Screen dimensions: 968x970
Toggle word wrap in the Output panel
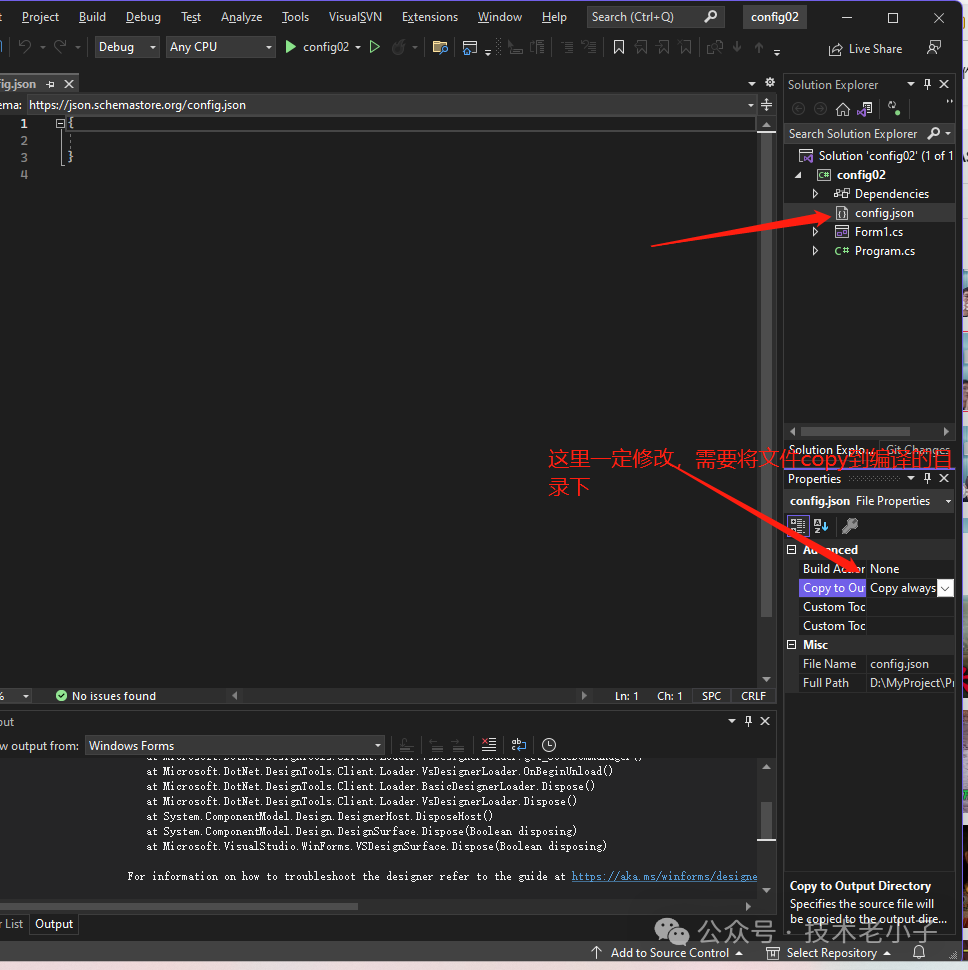pos(518,745)
